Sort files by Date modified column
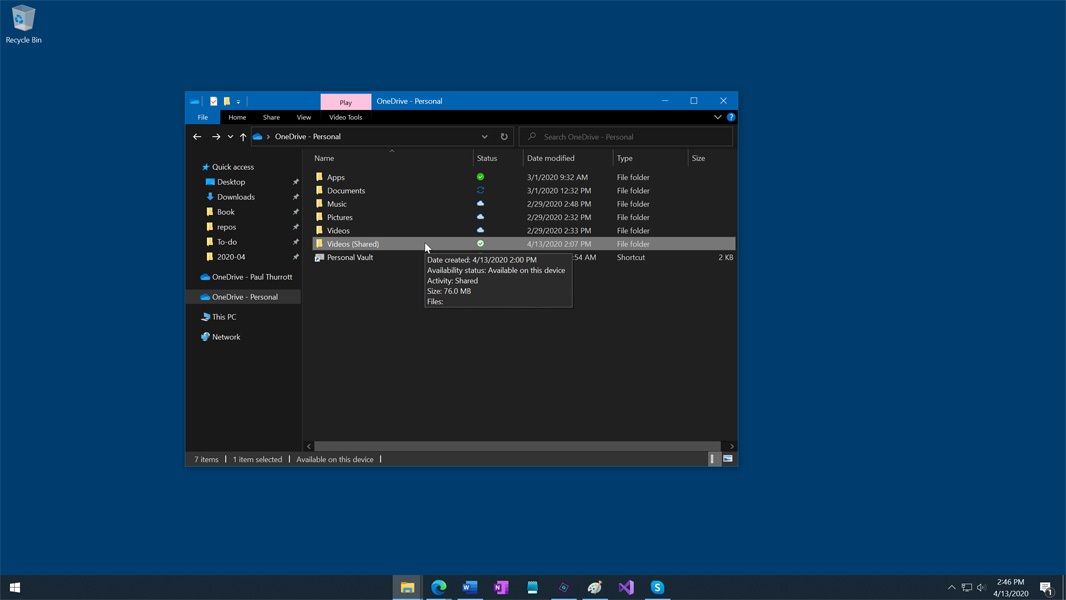Viewport: 1066px width, 600px height. click(x=551, y=158)
